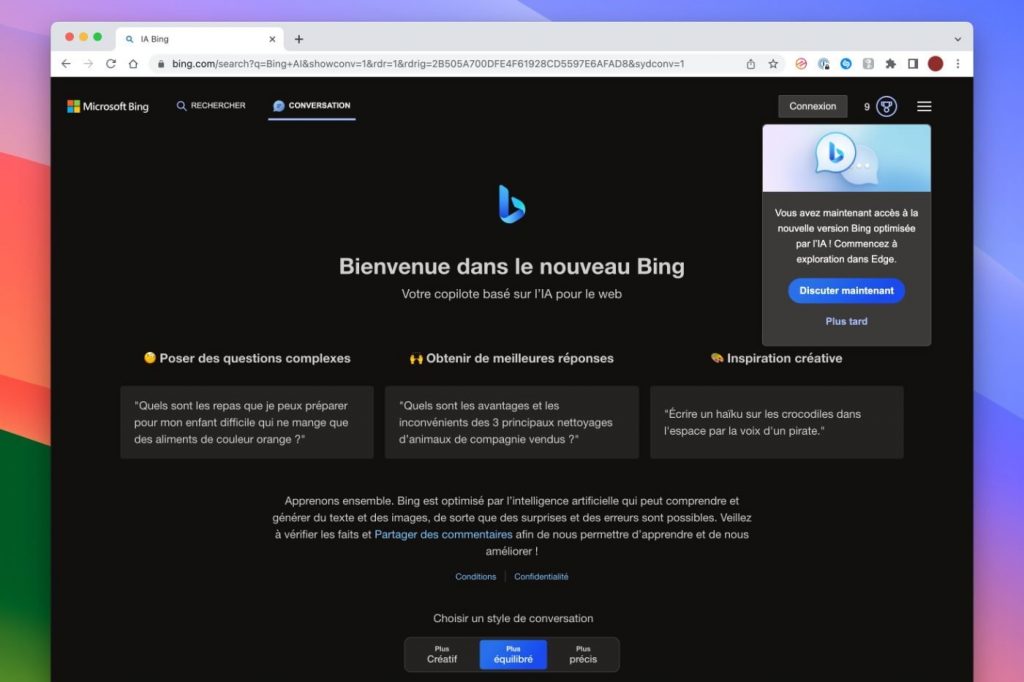Screen dimensions: 1024x682
Task: Go to the Chrome home page icon
Action: point(133,64)
